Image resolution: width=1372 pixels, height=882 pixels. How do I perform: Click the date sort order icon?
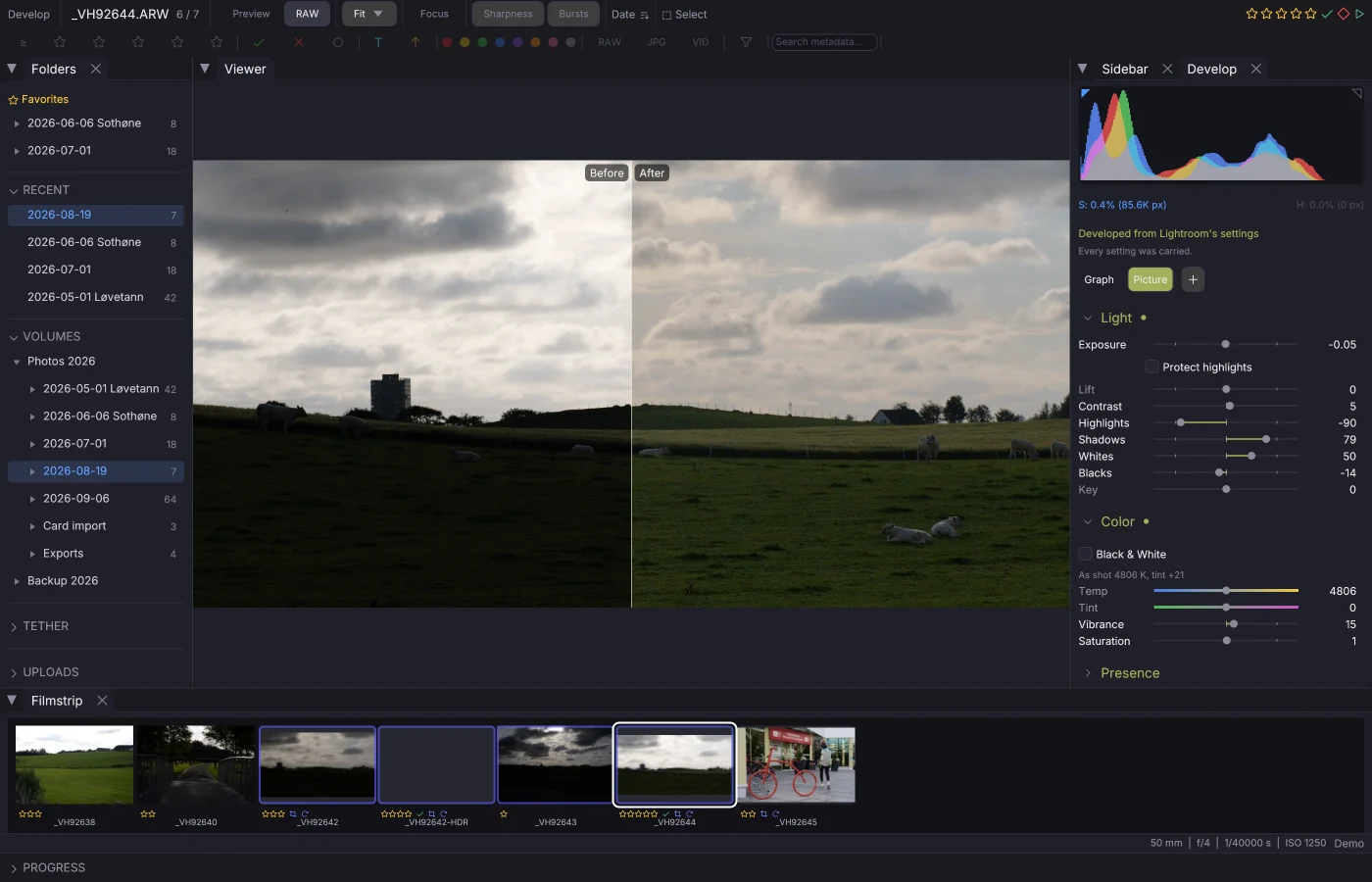[644, 15]
